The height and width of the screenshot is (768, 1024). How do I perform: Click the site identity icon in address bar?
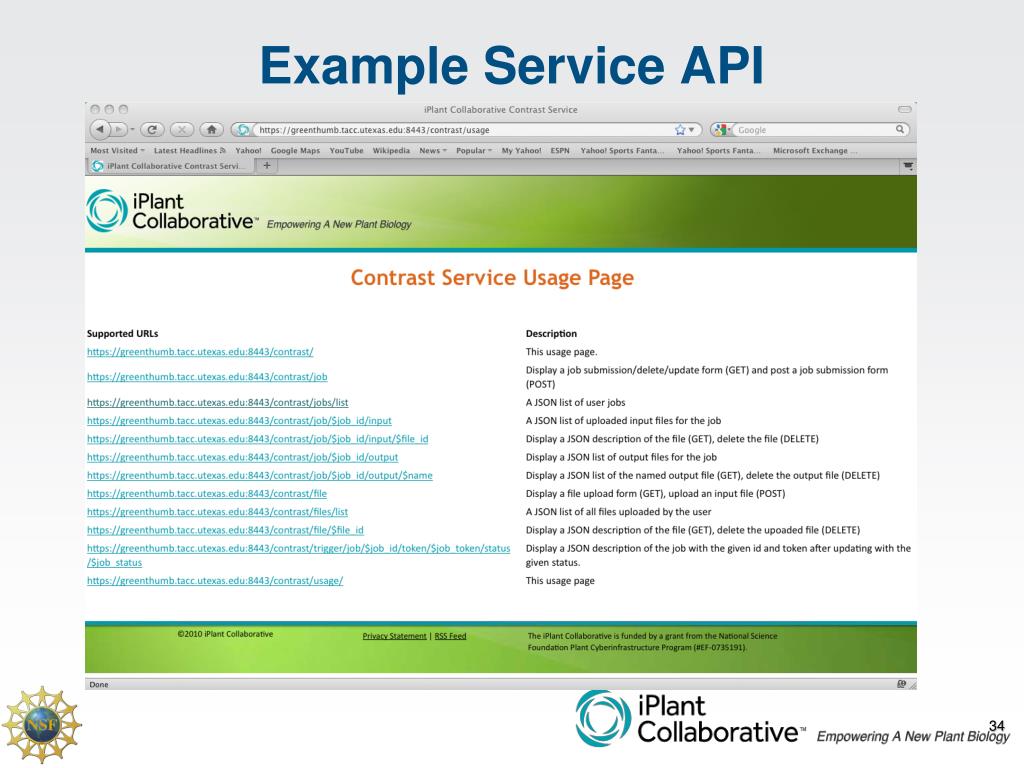(243, 130)
